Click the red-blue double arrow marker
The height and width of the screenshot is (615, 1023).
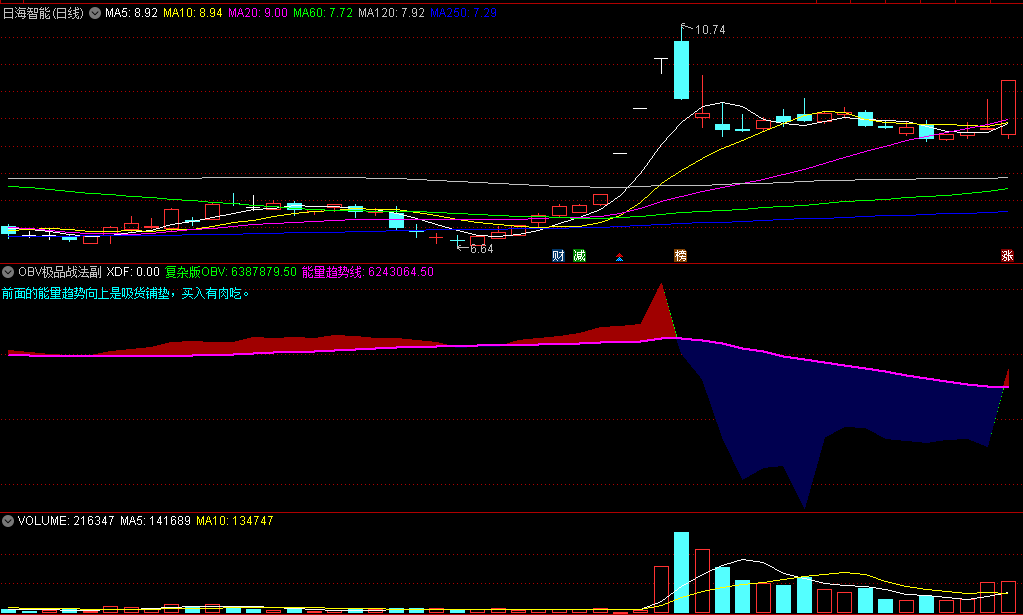click(619, 258)
